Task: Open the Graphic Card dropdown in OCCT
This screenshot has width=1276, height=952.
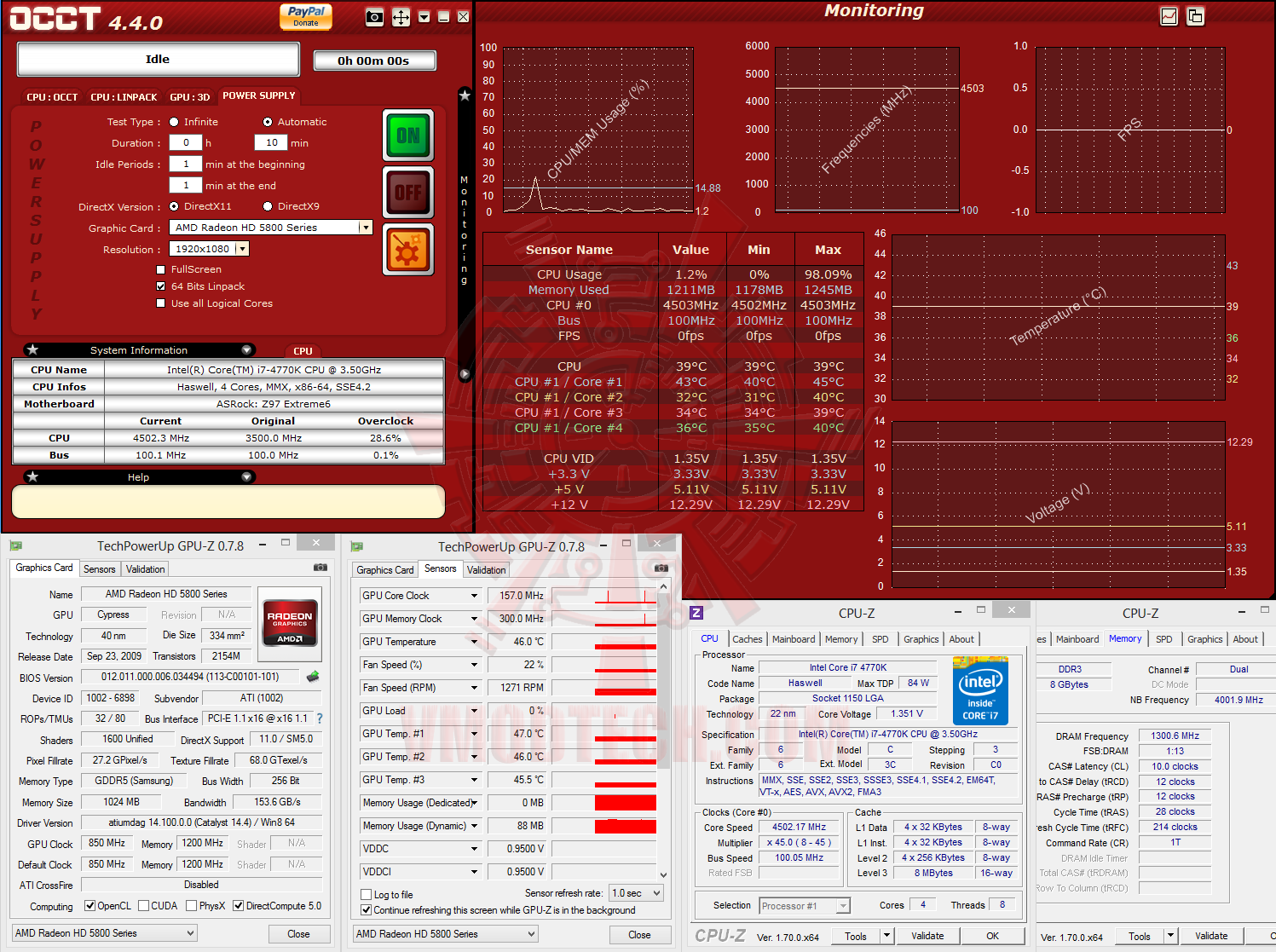Action: (366, 228)
